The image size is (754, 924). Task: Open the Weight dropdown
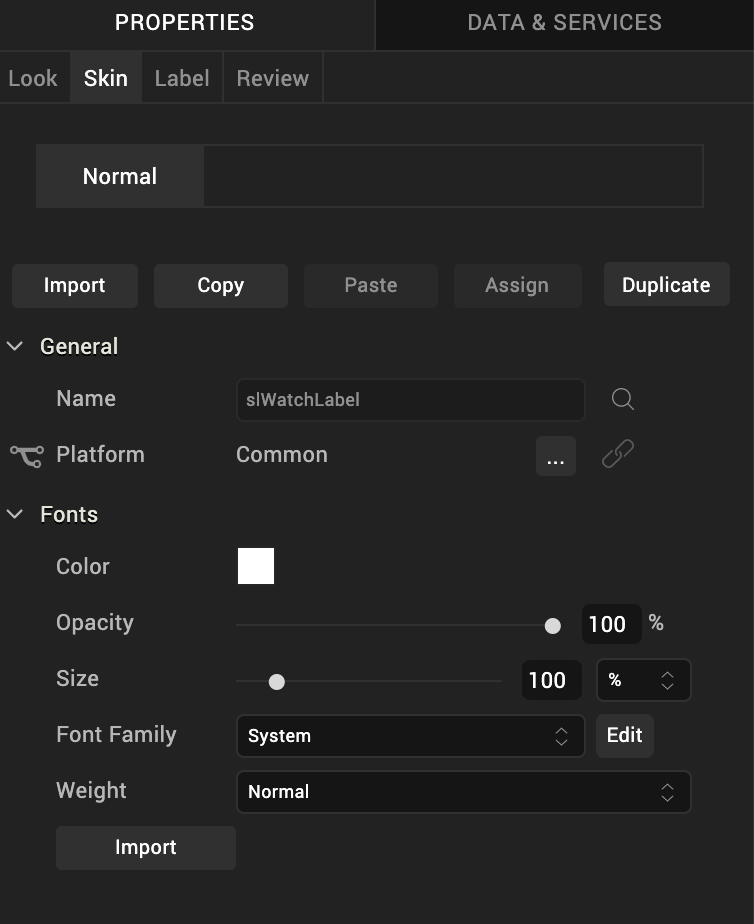(463, 792)
